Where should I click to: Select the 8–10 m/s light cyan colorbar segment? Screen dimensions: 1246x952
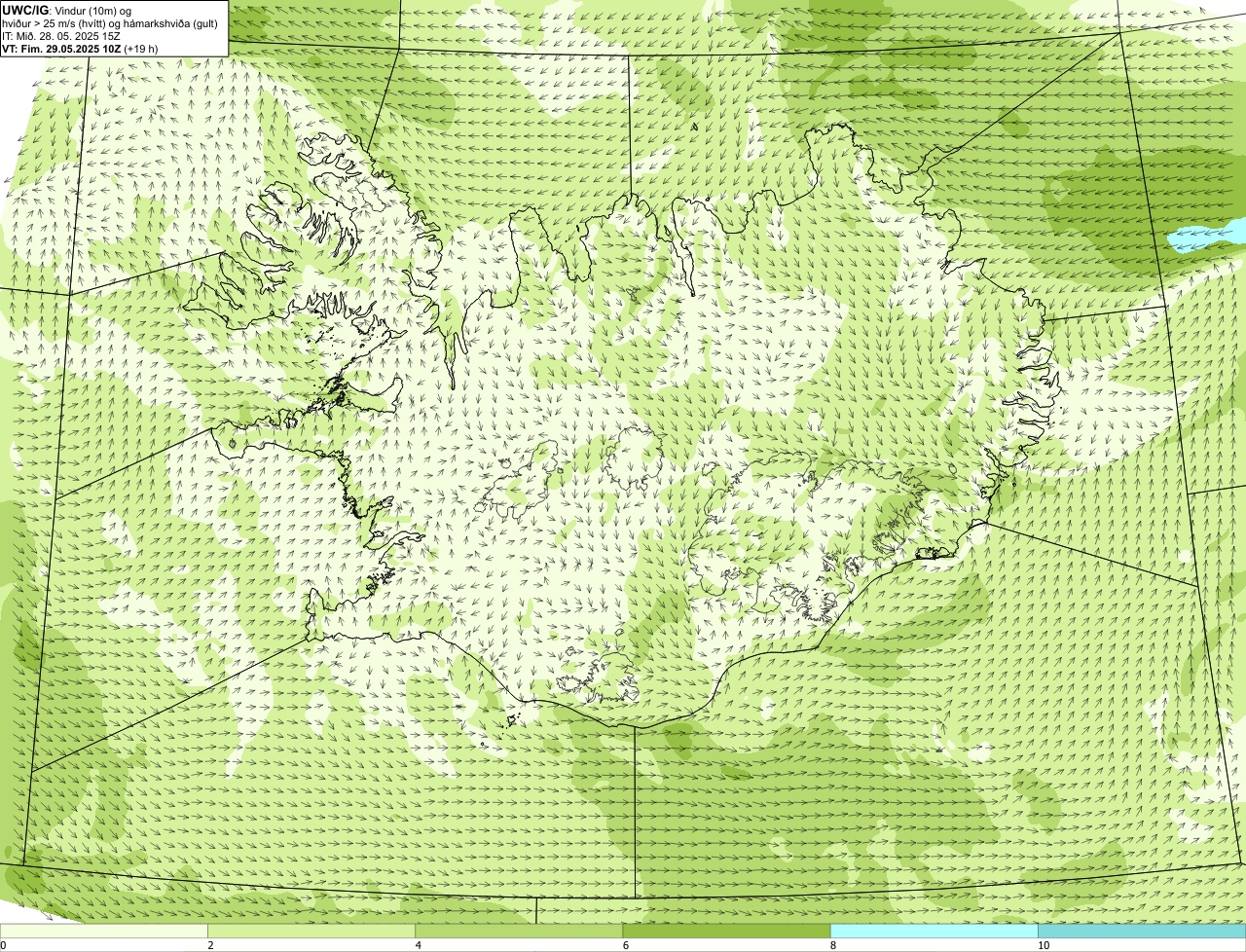click(x=934, y=932)
